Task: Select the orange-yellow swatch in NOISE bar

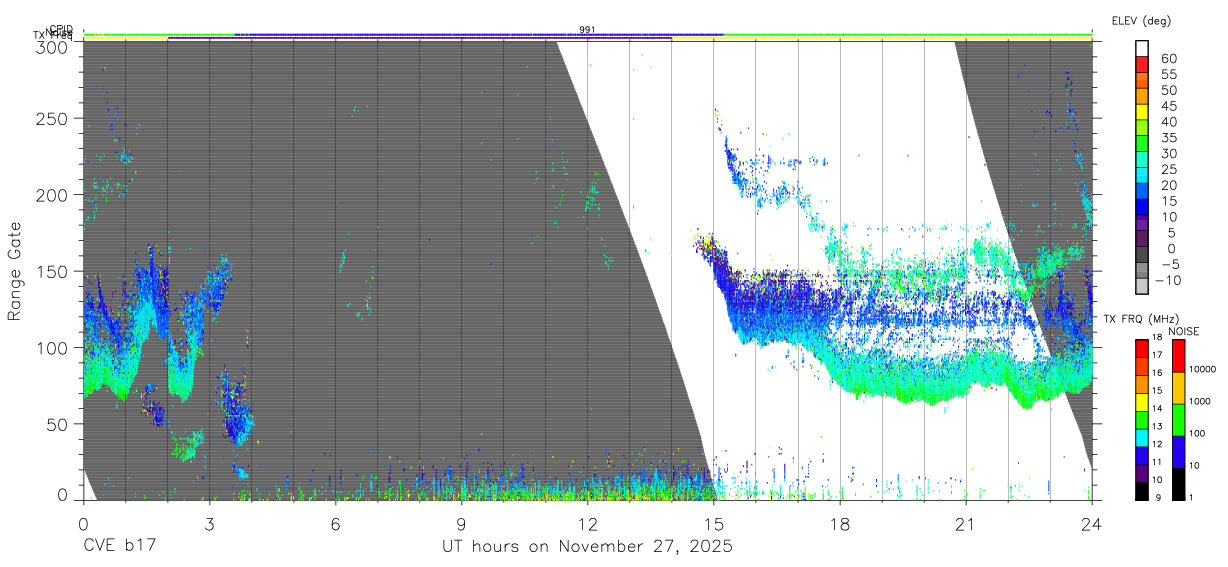Action: 1179,387
